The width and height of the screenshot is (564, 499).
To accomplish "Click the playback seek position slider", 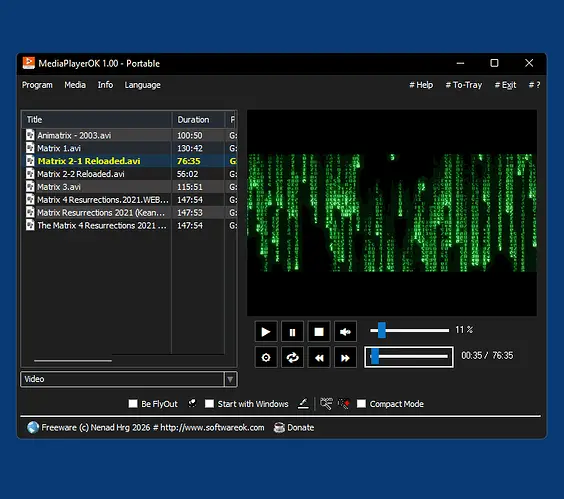I will [409, 357].
